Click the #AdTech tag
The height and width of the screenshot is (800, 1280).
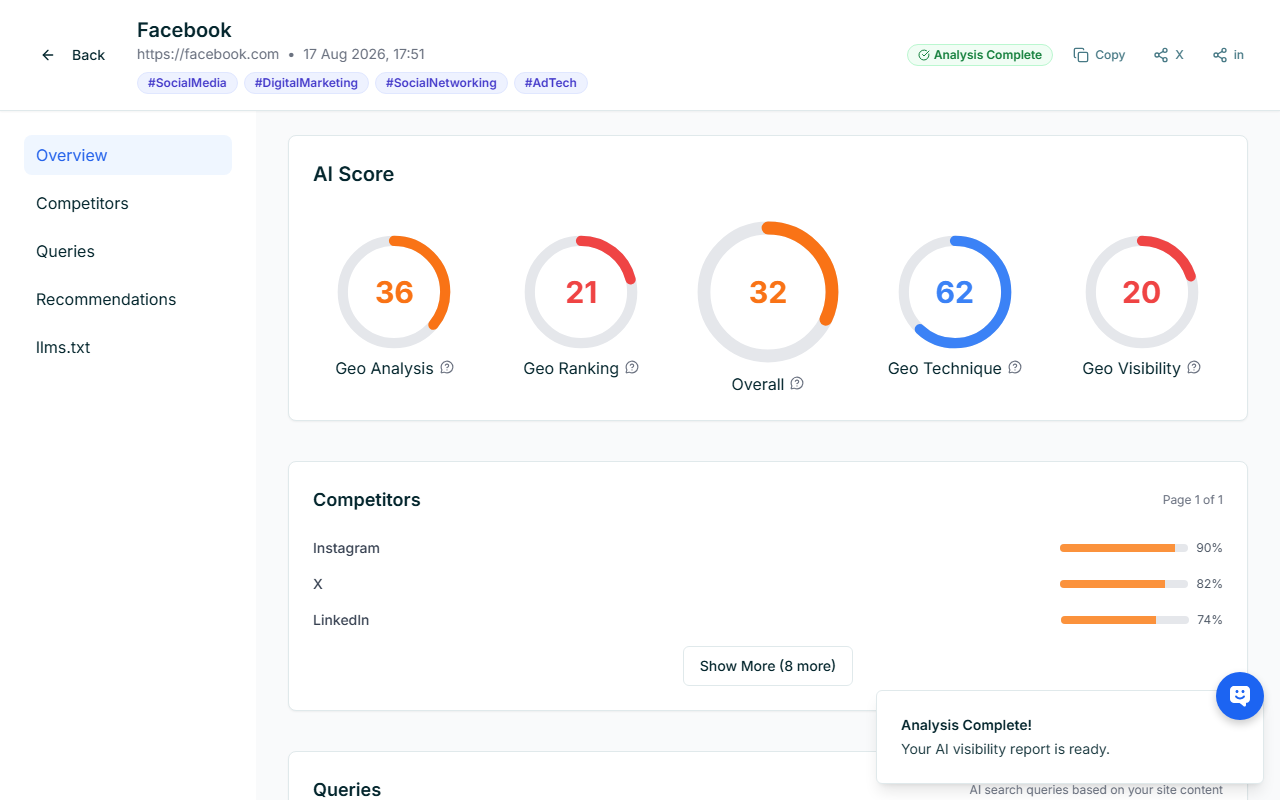point(551,83)
